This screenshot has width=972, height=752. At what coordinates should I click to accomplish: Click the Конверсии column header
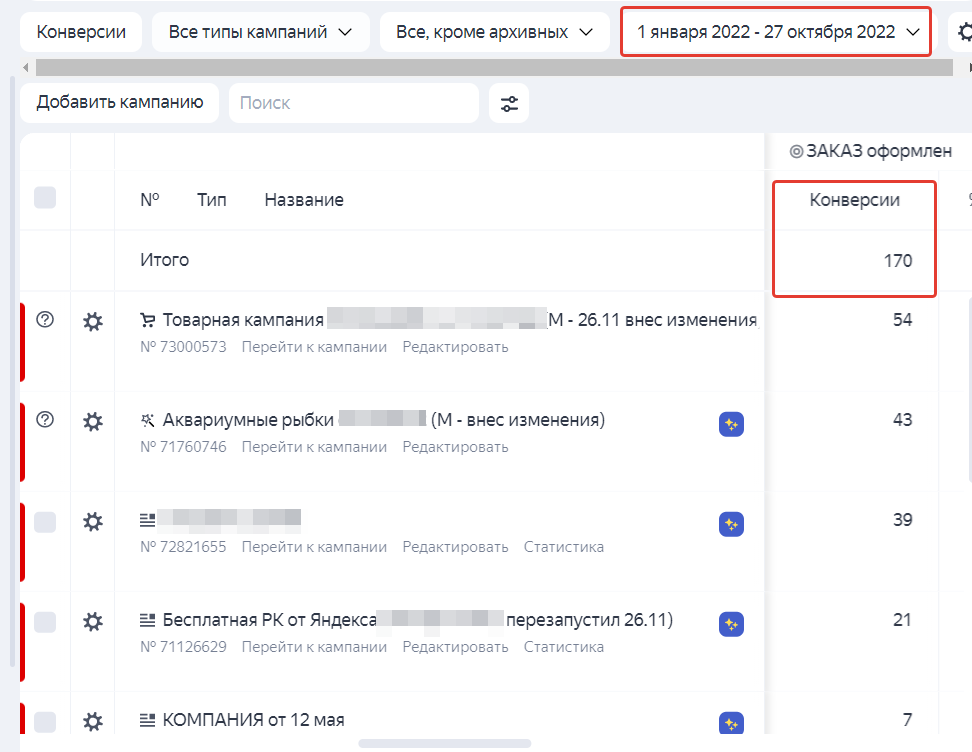click(x=854, y=200)
